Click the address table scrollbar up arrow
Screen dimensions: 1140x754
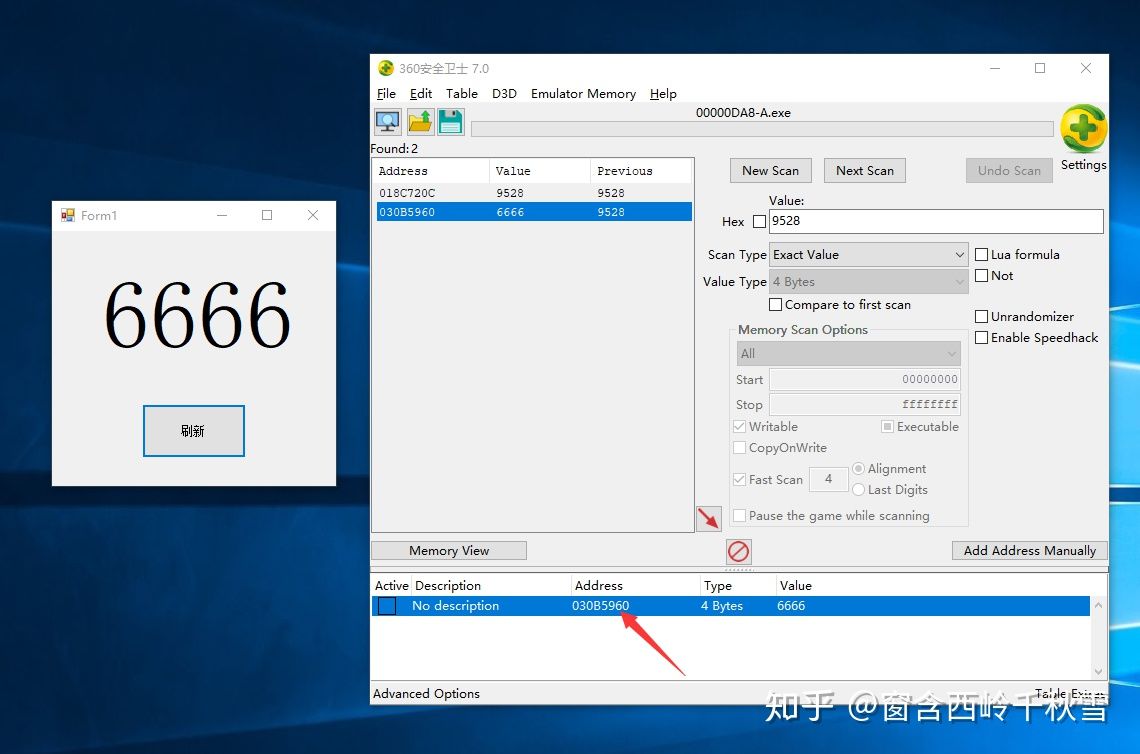(x=1098, y=605)
